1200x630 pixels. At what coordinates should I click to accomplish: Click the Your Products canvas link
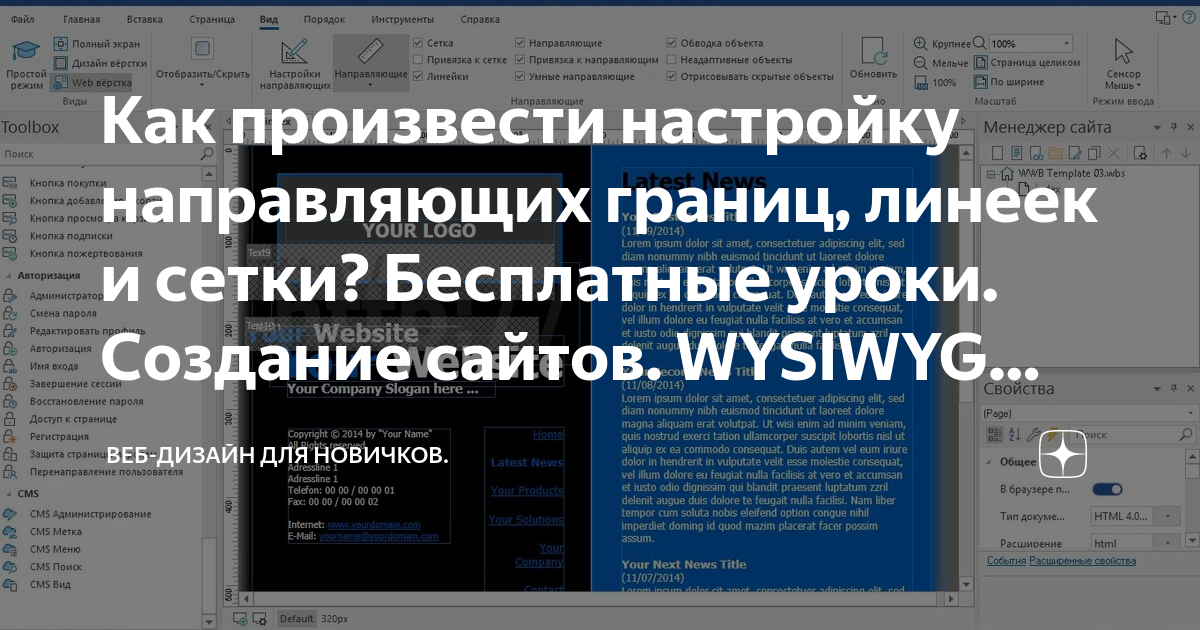pyautogui.click(x=527, y=491)
